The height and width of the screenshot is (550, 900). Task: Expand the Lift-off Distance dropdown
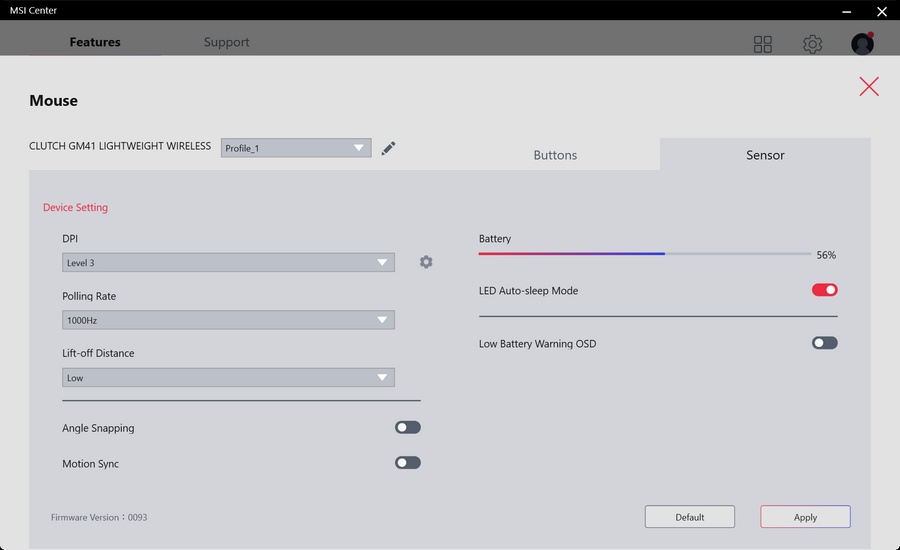pos(228,377)
